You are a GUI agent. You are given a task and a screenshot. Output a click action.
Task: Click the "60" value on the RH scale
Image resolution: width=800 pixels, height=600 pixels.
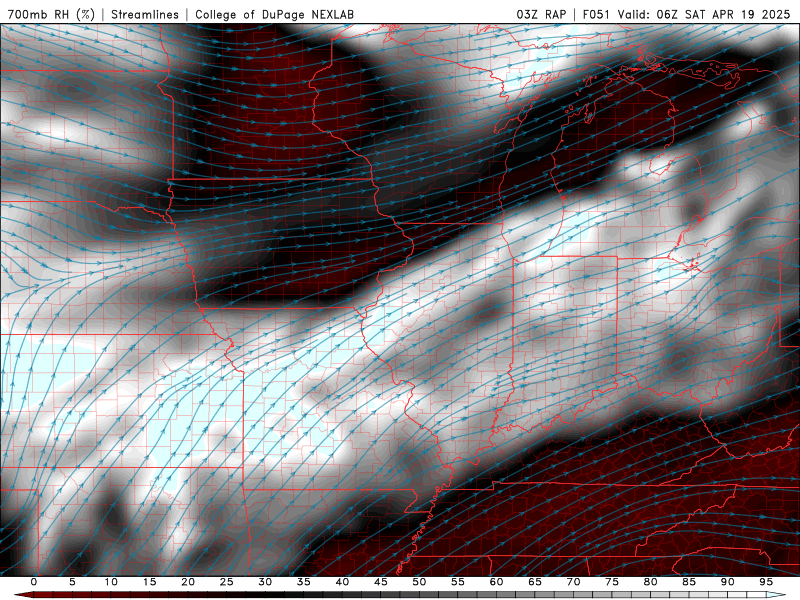click(496, 582)
